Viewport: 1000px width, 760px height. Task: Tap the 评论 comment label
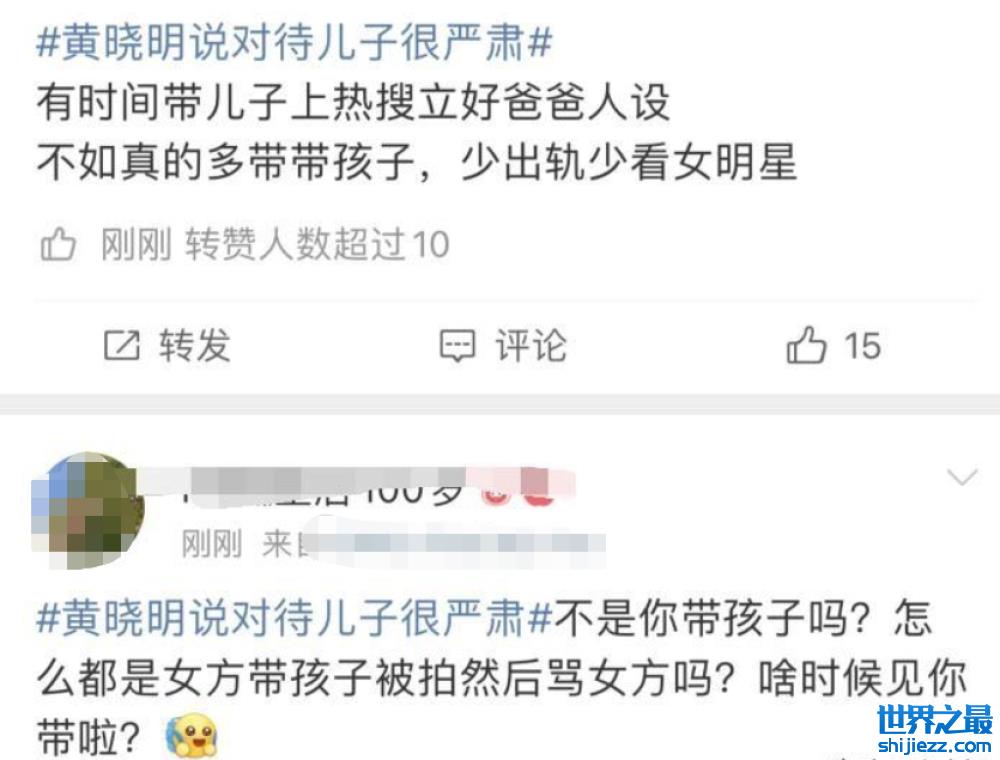coord(531,346)
